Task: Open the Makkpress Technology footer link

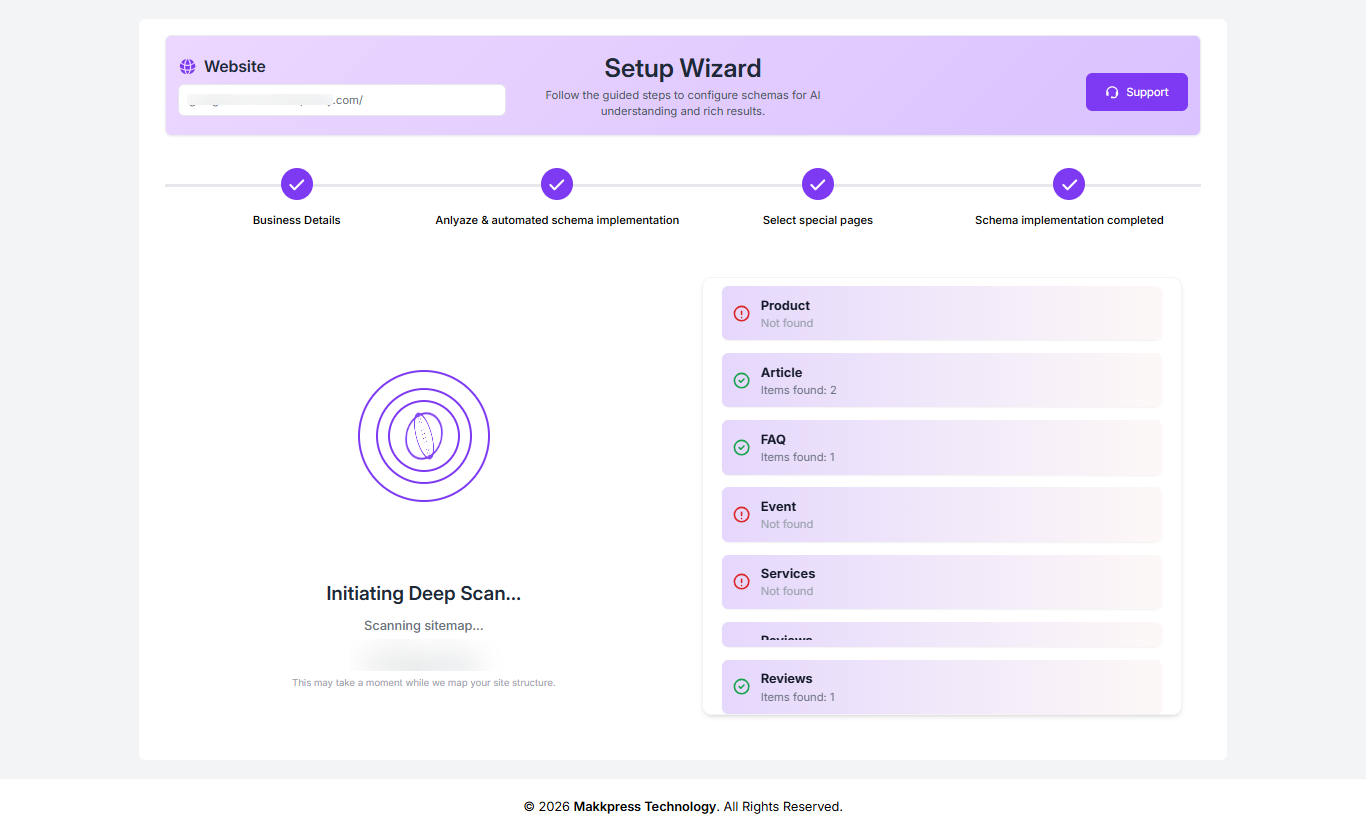Action: point(644,807)
